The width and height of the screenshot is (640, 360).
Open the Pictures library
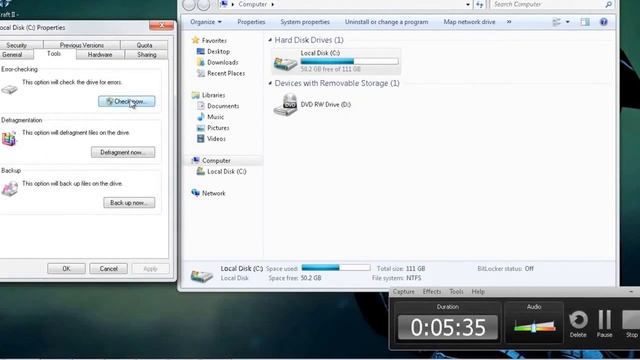pyautogui.click(x=218, y=128)
